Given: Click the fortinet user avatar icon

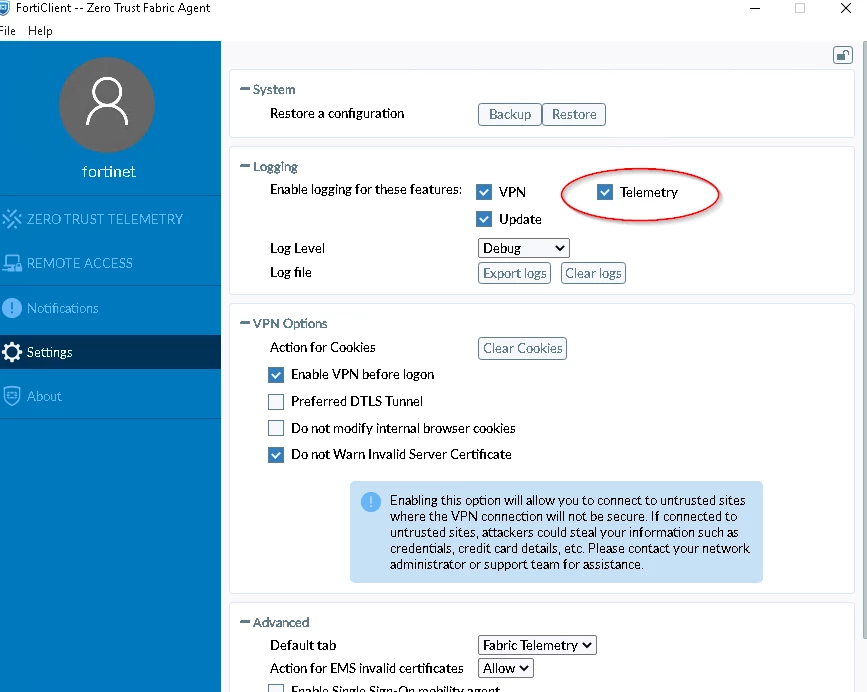Looking at the screenshot, I should pyautogui.click(x=107, y=104).
